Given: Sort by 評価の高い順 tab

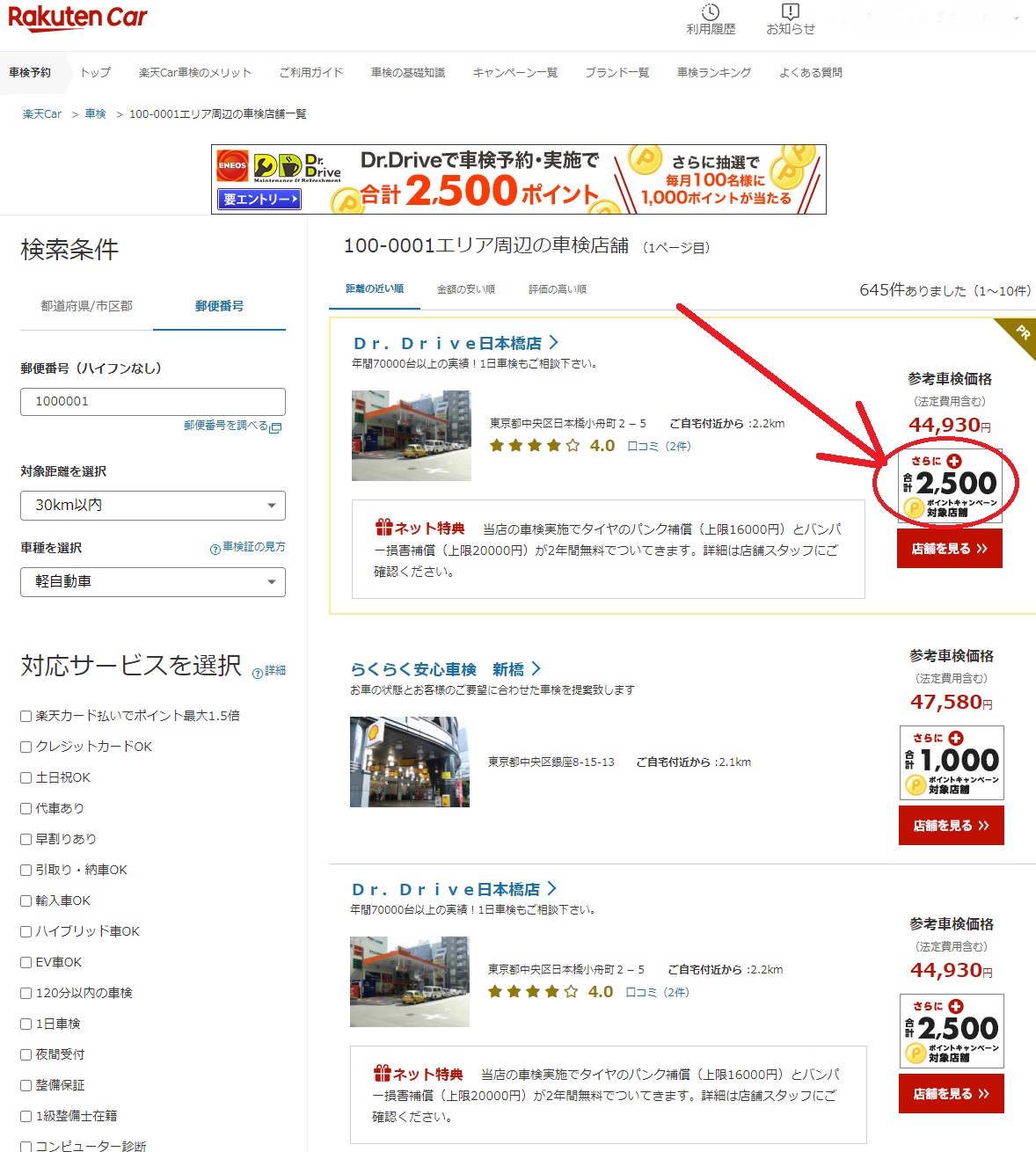Looking at the screenshot, I should click(558, 289).
